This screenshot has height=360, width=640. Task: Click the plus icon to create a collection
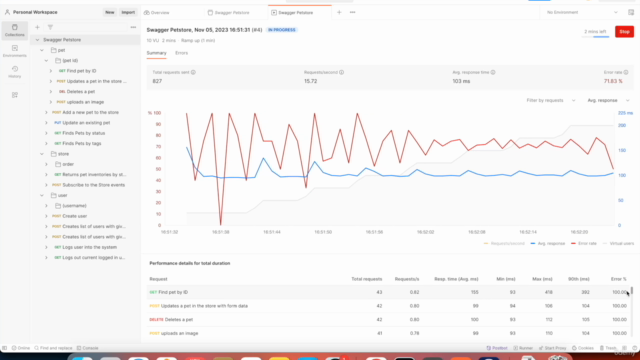(37, 27)
